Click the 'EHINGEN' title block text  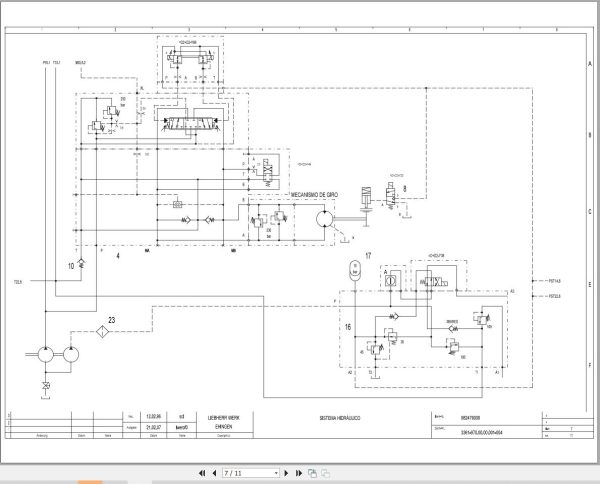coord(223,427)
